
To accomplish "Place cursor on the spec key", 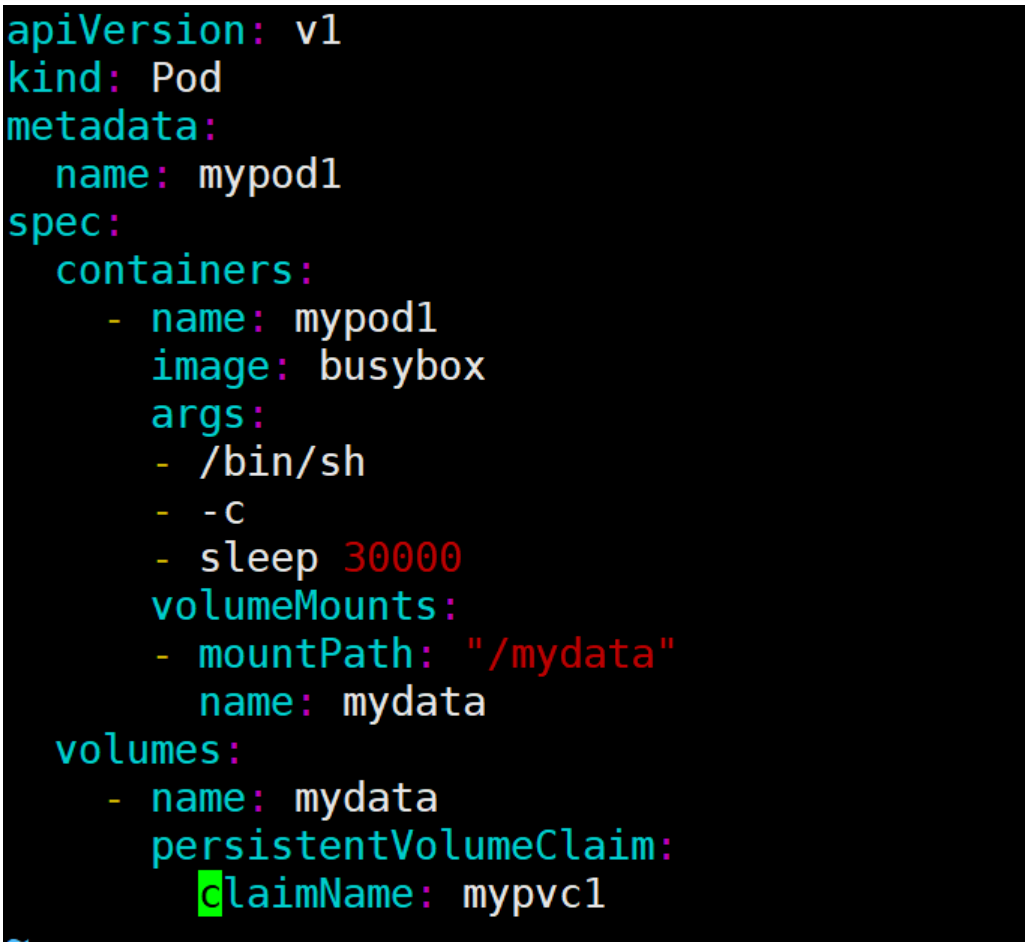I will click(54, 223).
